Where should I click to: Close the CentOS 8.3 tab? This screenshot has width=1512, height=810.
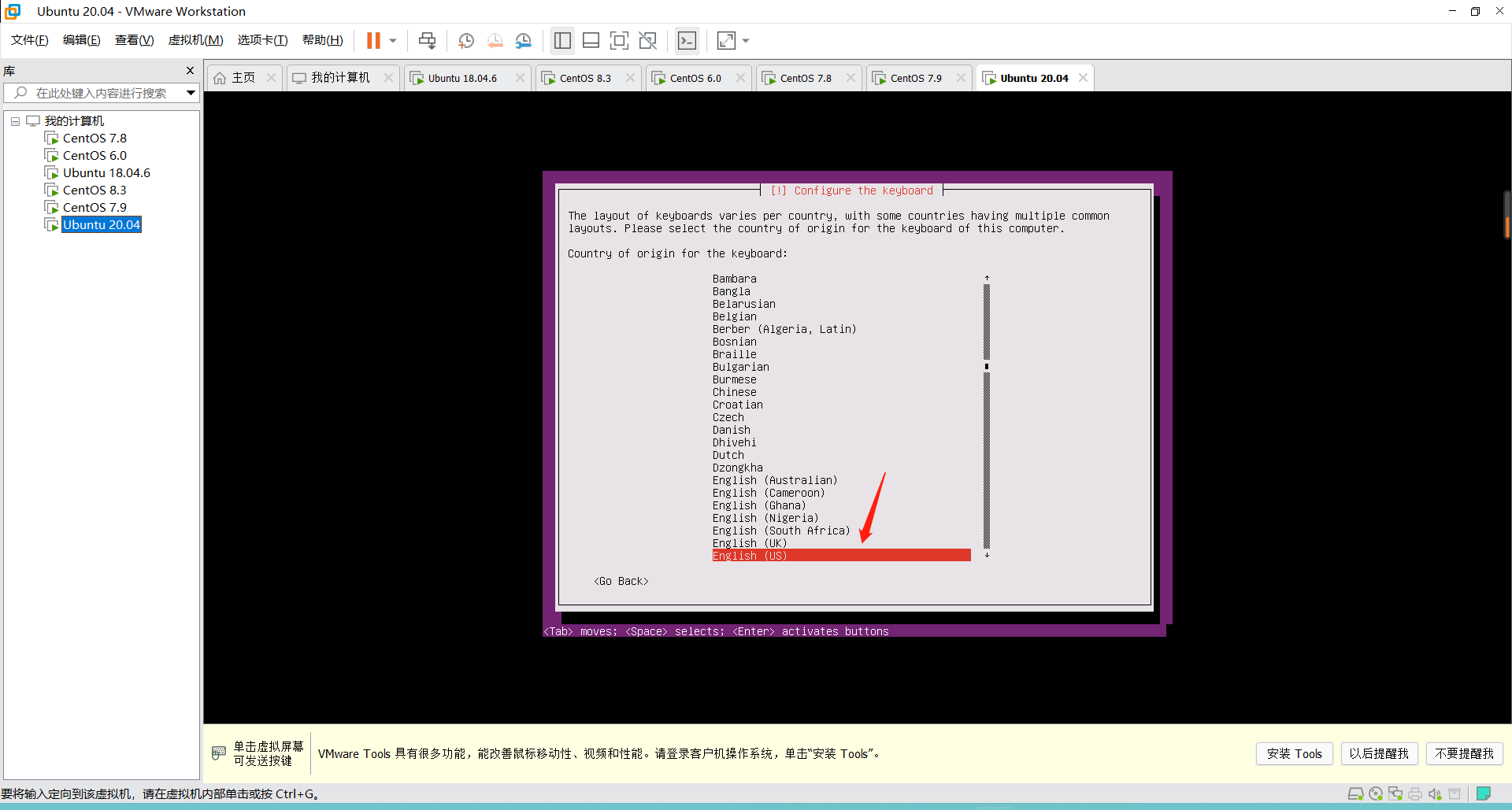(x=630, y=78)
